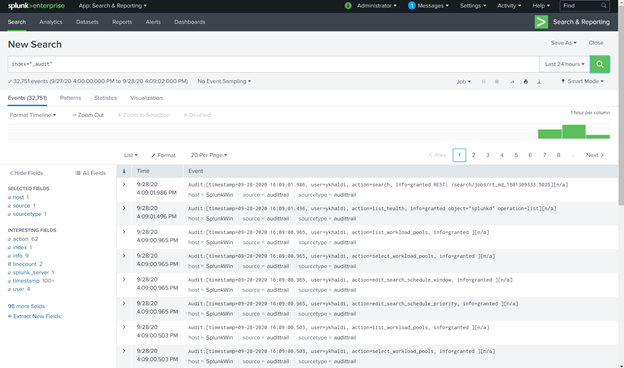
Task: Open the Dashboards menu item
Action: (x=190, y=22)
